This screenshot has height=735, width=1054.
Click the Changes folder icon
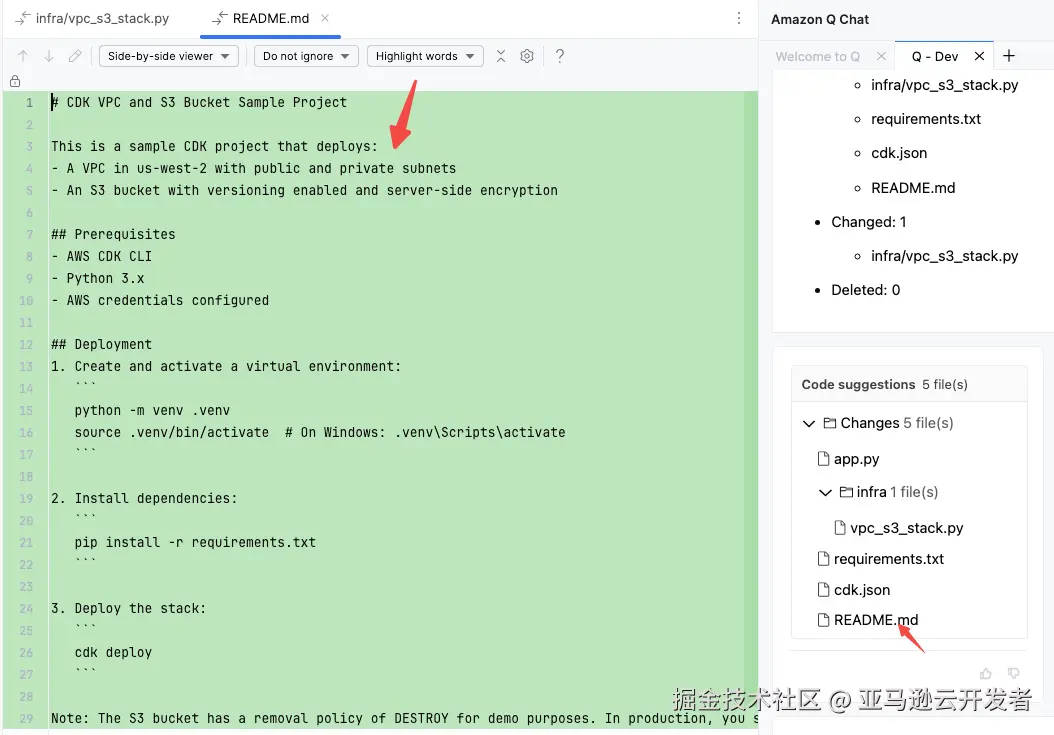tap(830, 423)
